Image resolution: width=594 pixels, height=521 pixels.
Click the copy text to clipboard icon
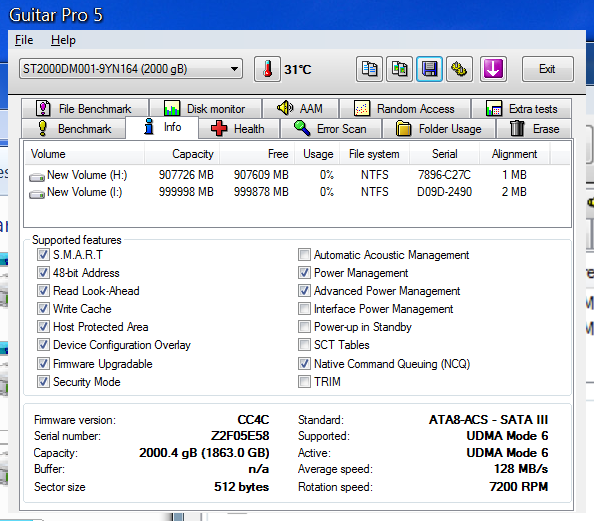click(x=369, y=69)
